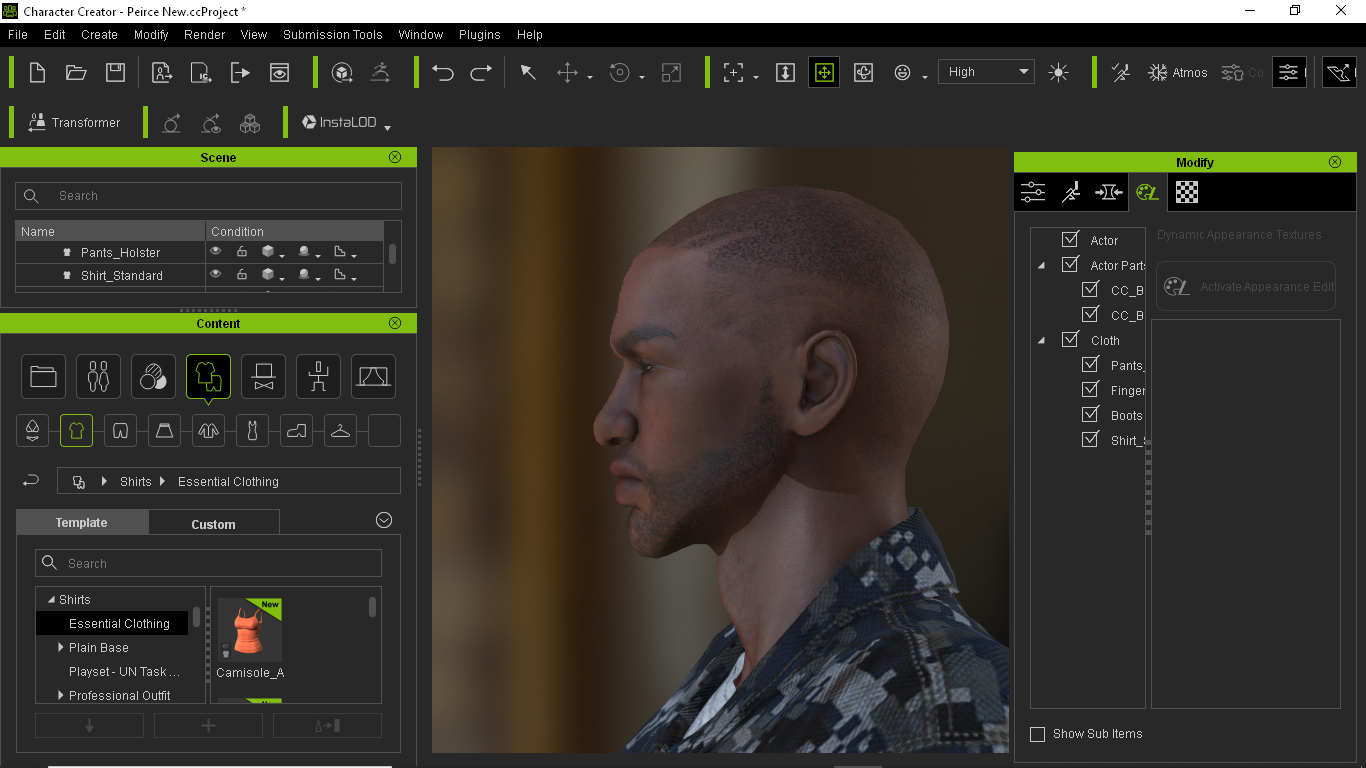Pick the shoes subcategory icon

coord(296,431)
